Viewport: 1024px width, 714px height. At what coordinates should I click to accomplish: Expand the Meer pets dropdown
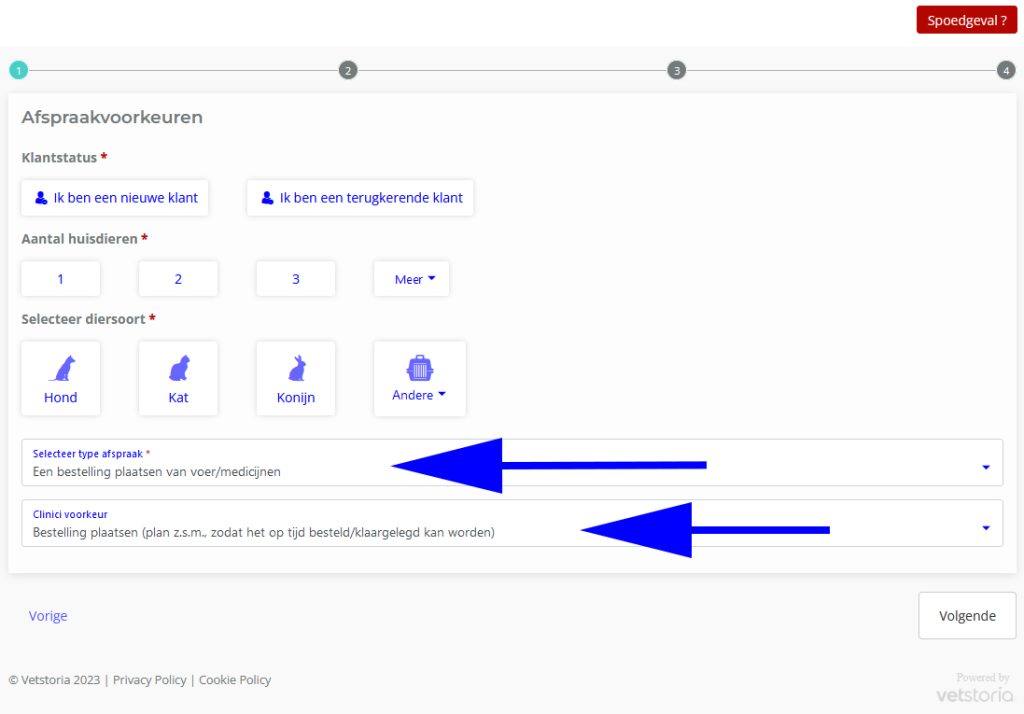click(412, 279)
